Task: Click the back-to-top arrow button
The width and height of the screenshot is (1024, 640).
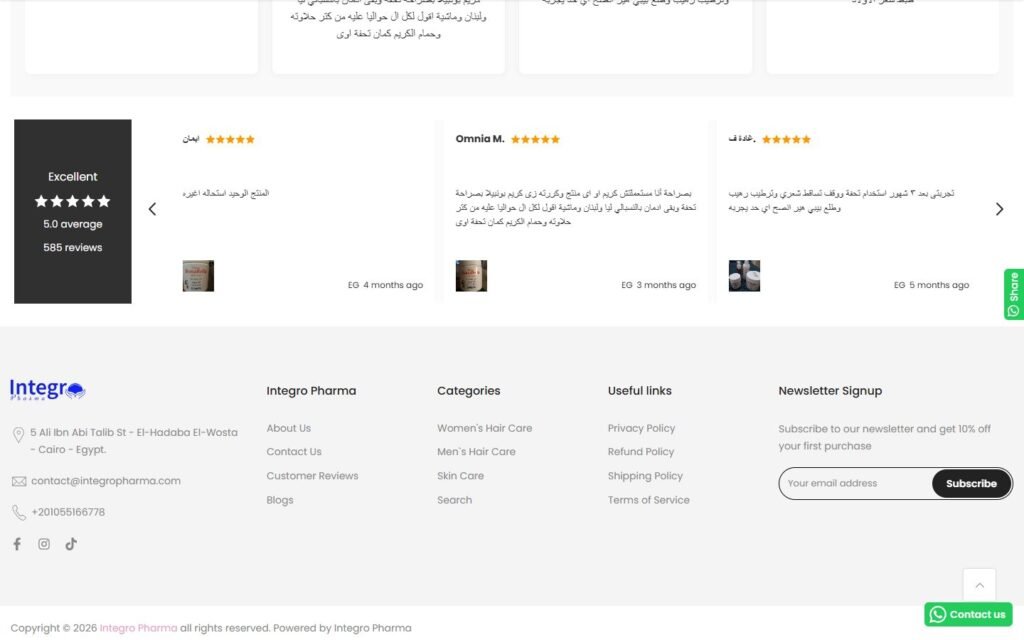Action: pyautogui.click(x=979, y=585)
